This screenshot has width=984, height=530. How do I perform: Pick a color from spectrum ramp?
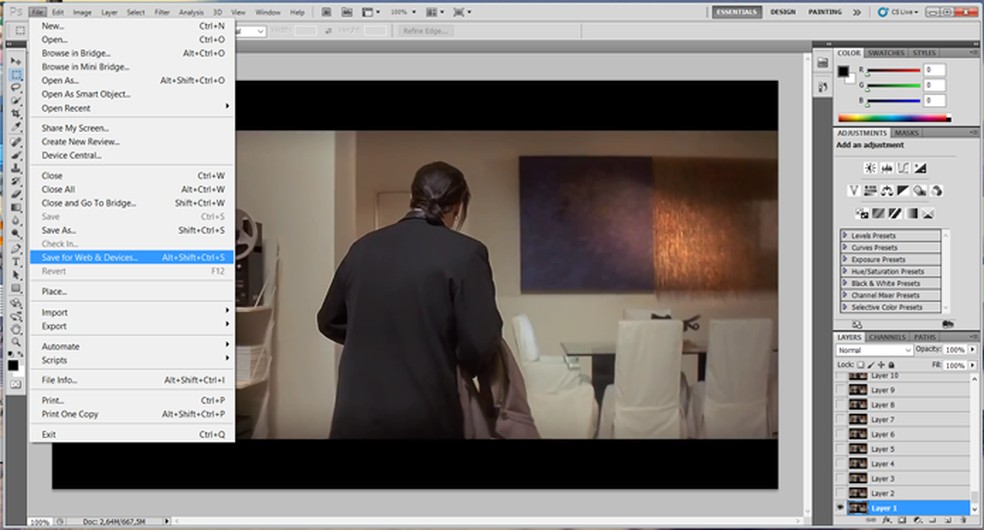point(894,118)
